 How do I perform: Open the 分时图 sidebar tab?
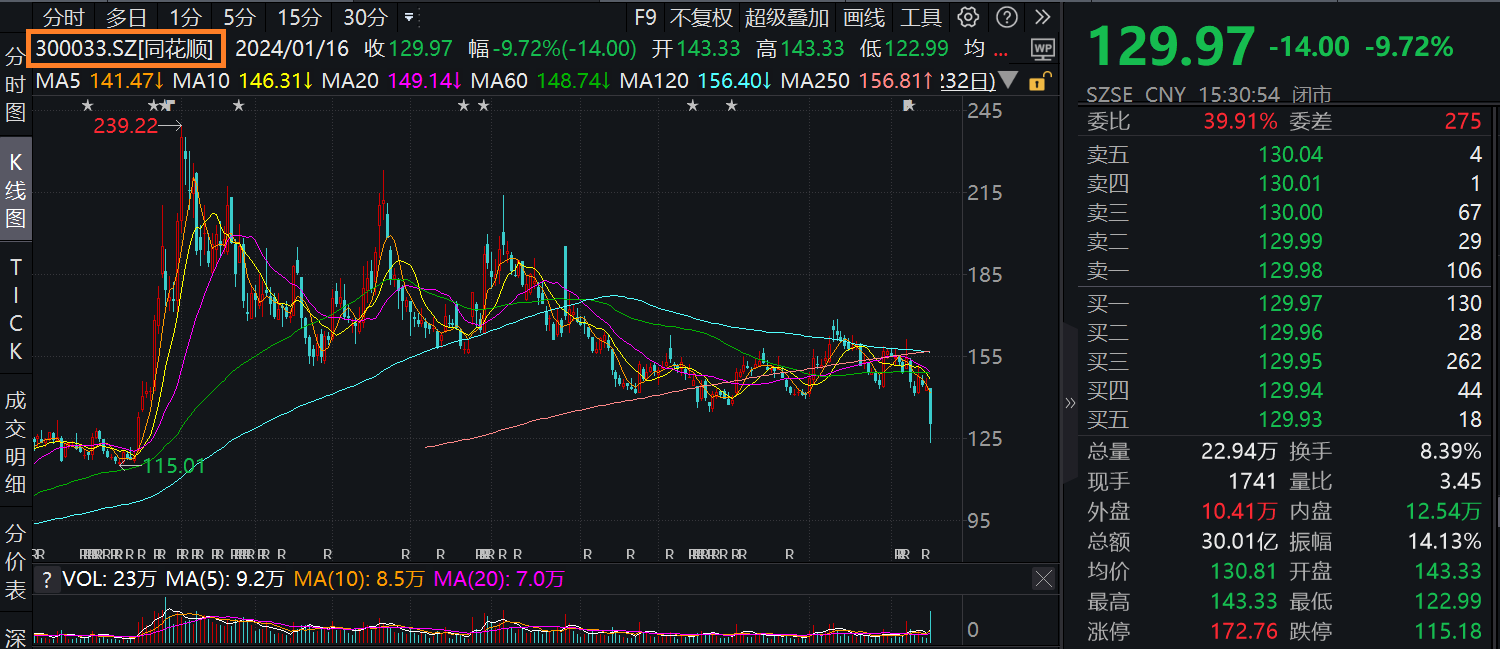click(15, 85)
